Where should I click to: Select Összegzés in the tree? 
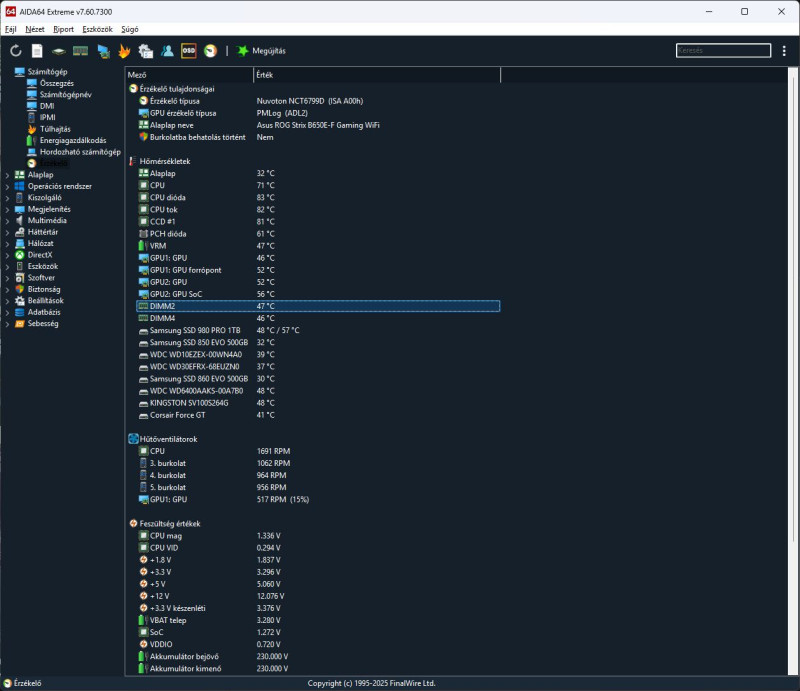click(x=57, y=83)
